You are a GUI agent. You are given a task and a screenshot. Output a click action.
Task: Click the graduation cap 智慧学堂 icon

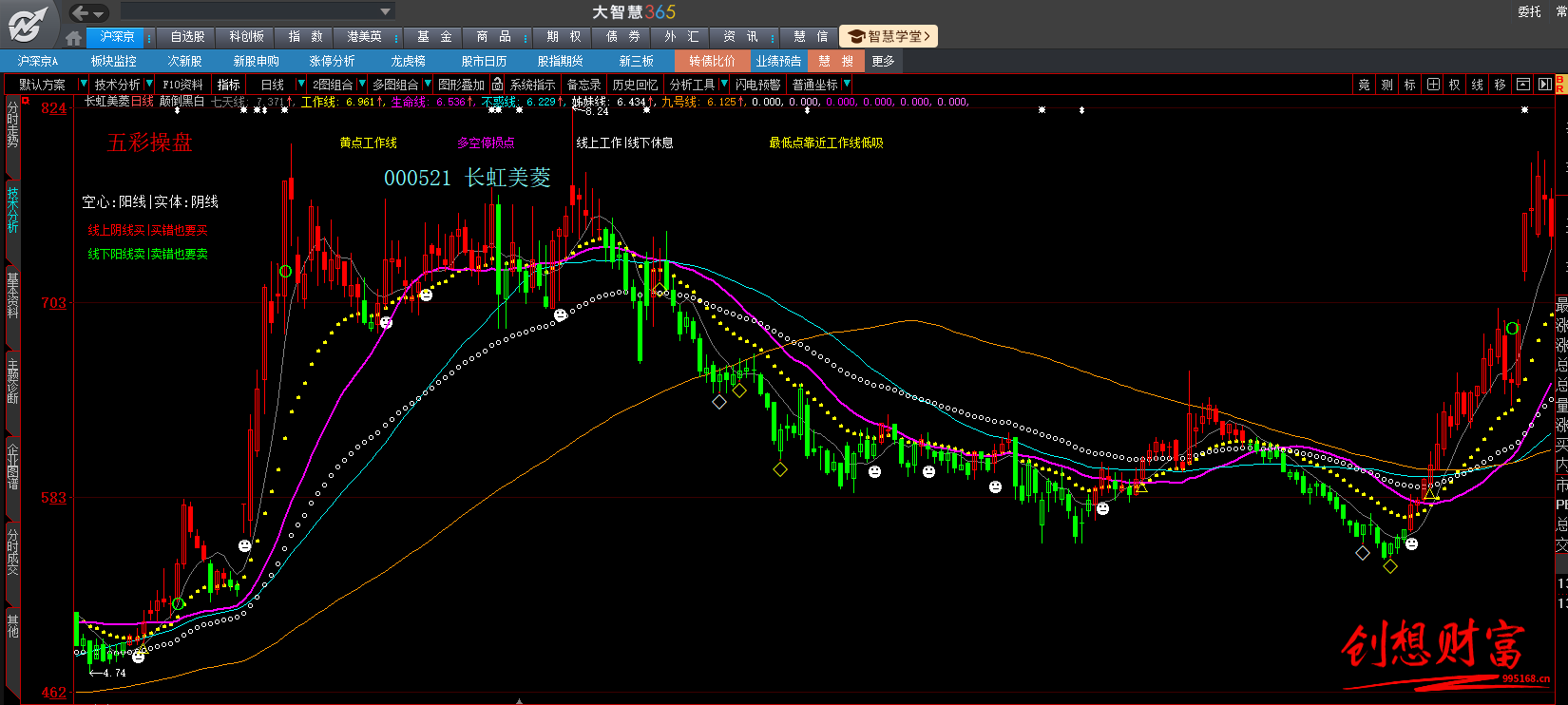856,36
